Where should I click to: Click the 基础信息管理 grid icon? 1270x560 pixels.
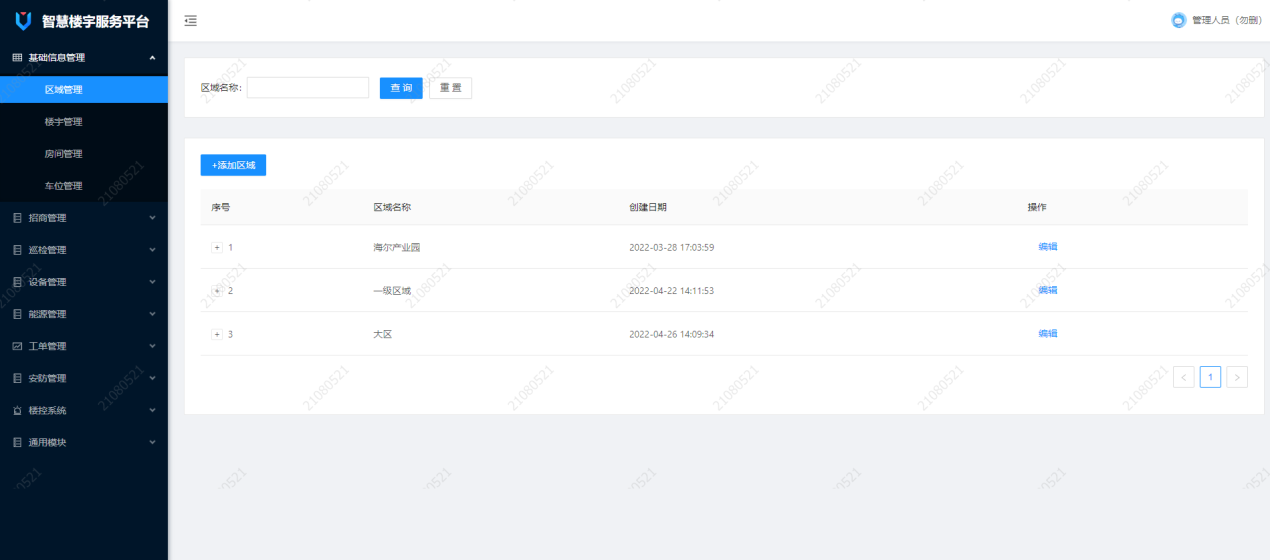[x=17, y=58]
